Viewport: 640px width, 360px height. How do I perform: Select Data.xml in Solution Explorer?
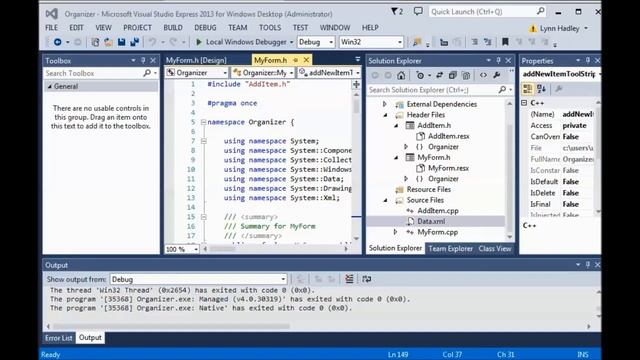(431, 221)
